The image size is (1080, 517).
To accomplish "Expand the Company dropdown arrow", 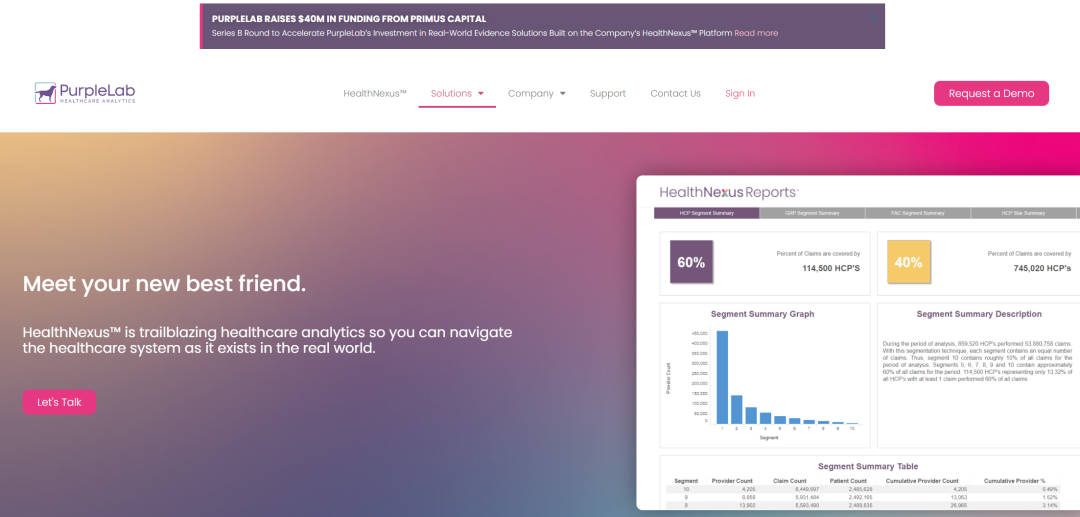I will [563, 94].
